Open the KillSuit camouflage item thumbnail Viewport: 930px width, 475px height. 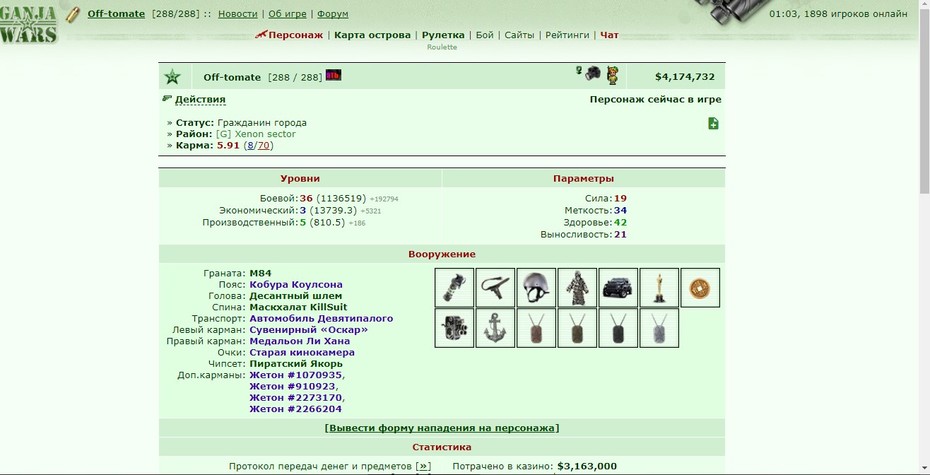click(577, 288)
